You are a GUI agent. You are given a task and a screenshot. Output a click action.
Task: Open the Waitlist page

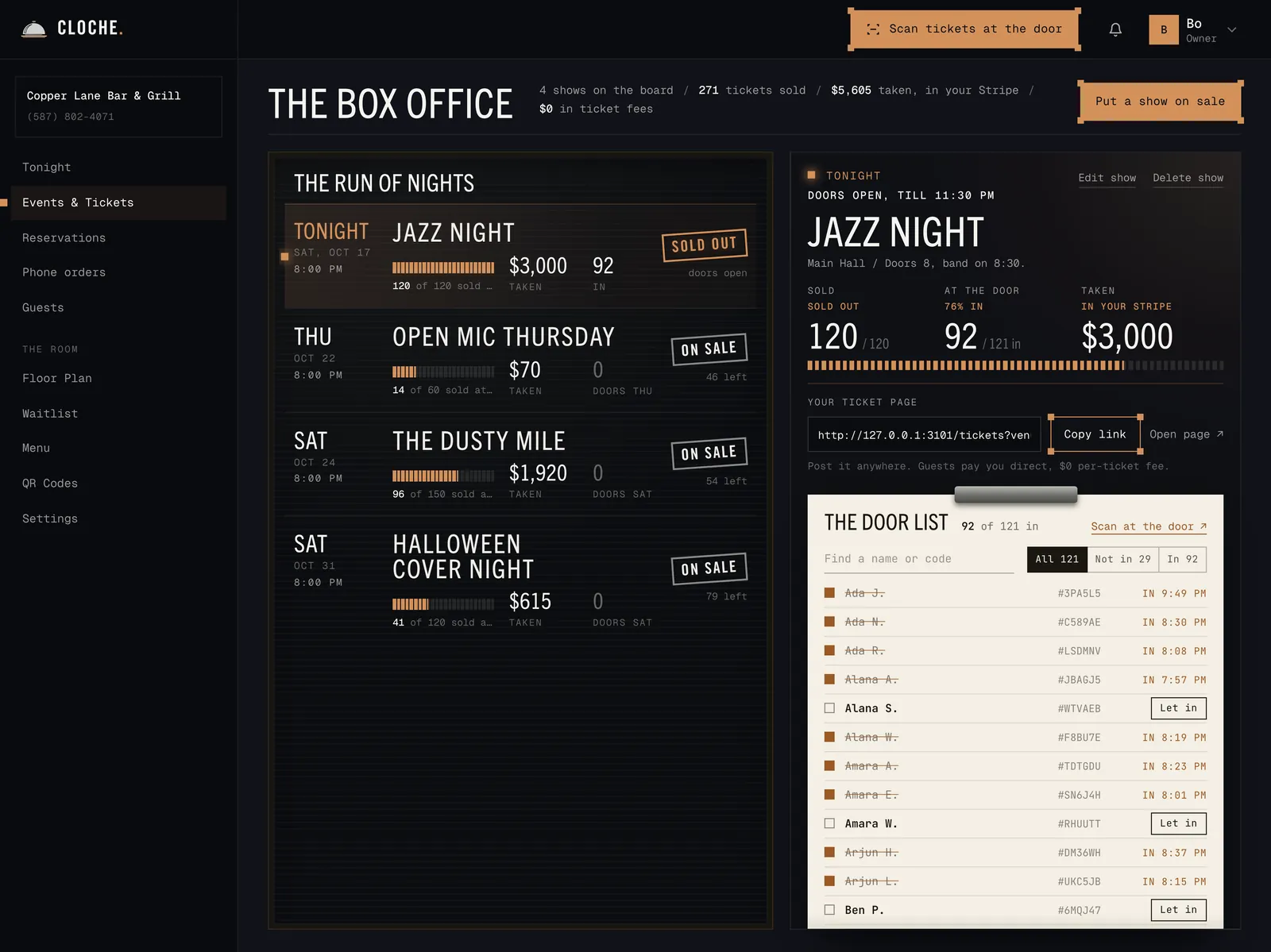[x=119, y=414]
